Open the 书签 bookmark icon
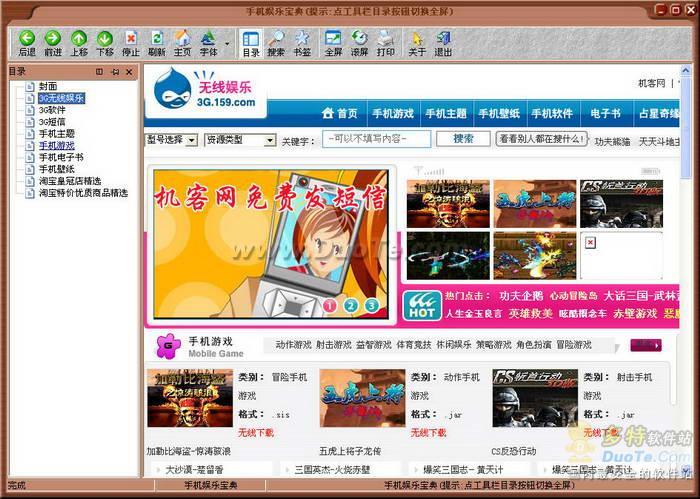 302,38
